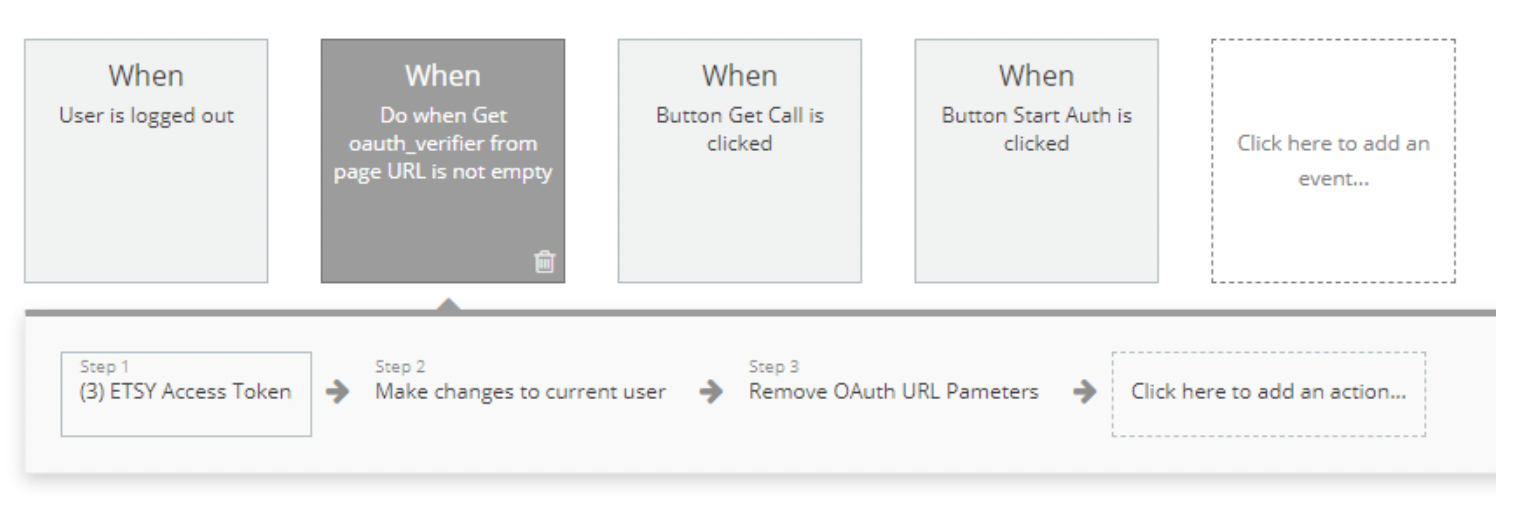Image resolution: width=1522 pixels, height=516 pixels.
Task: Open the '(3) ETSY Access Token' action
Action: click(x=186, y=394)
